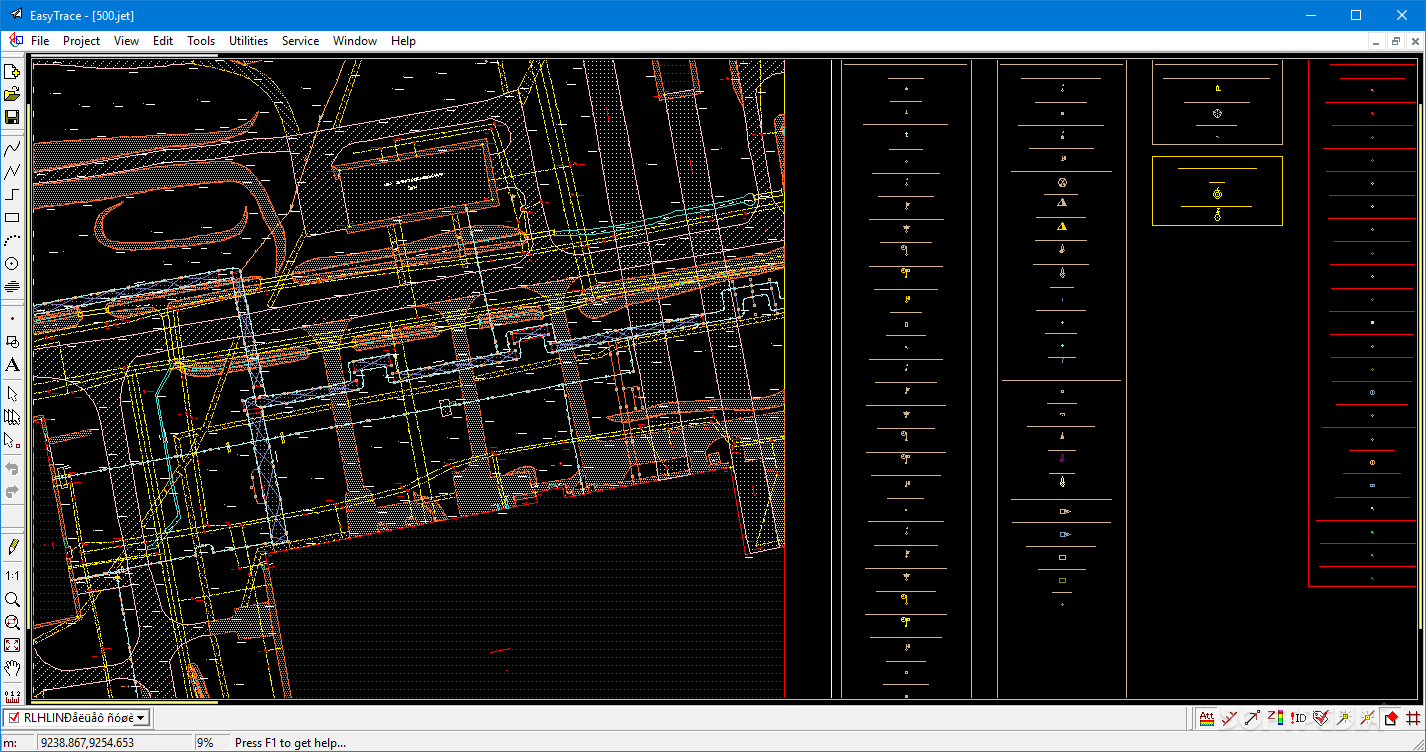The height and width of the screenshot is (752, 1426).
Task: Click the New project icon
Action: [x=12, y=72]
